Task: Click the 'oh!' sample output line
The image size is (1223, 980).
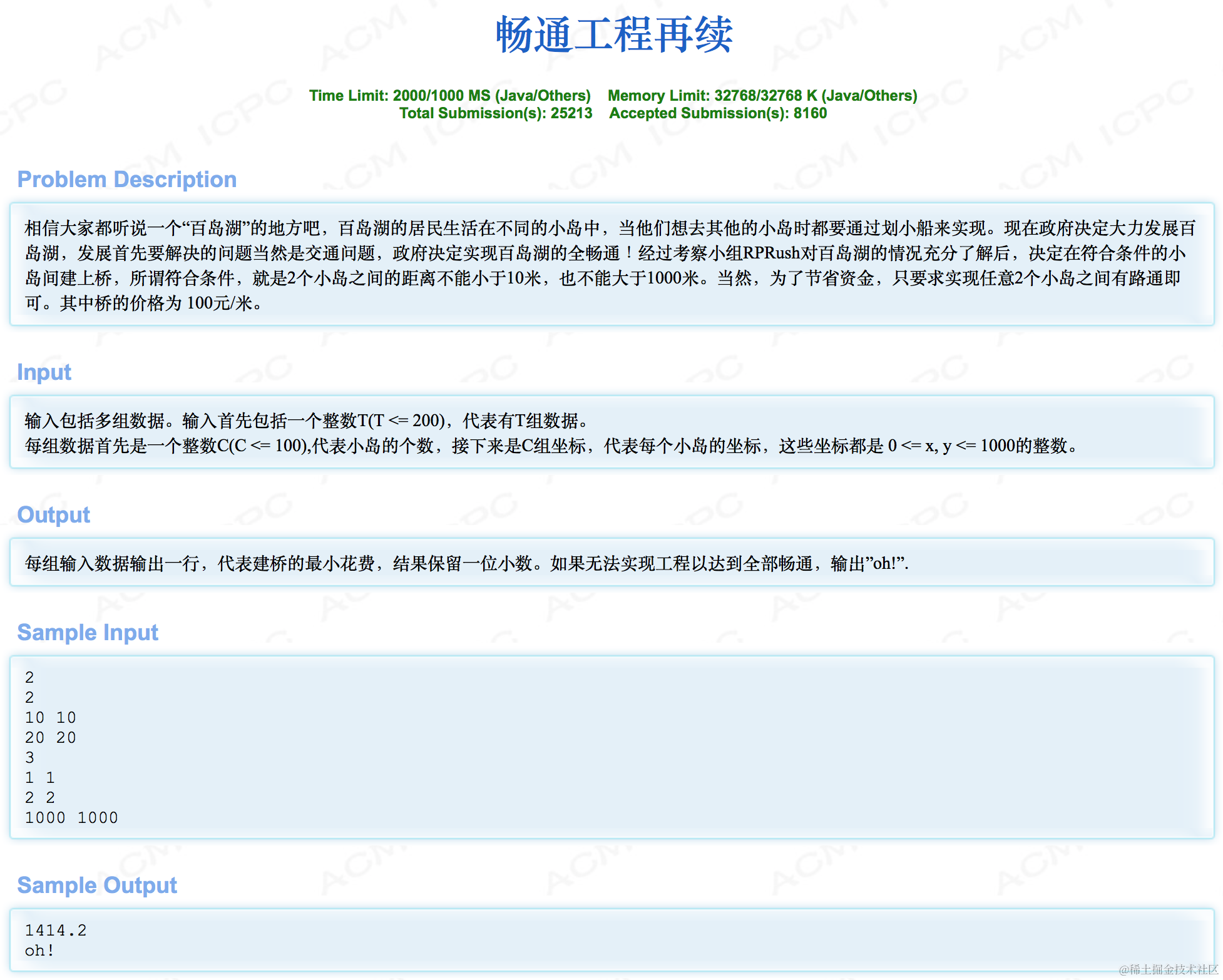Action: click(x=39, y=951)
